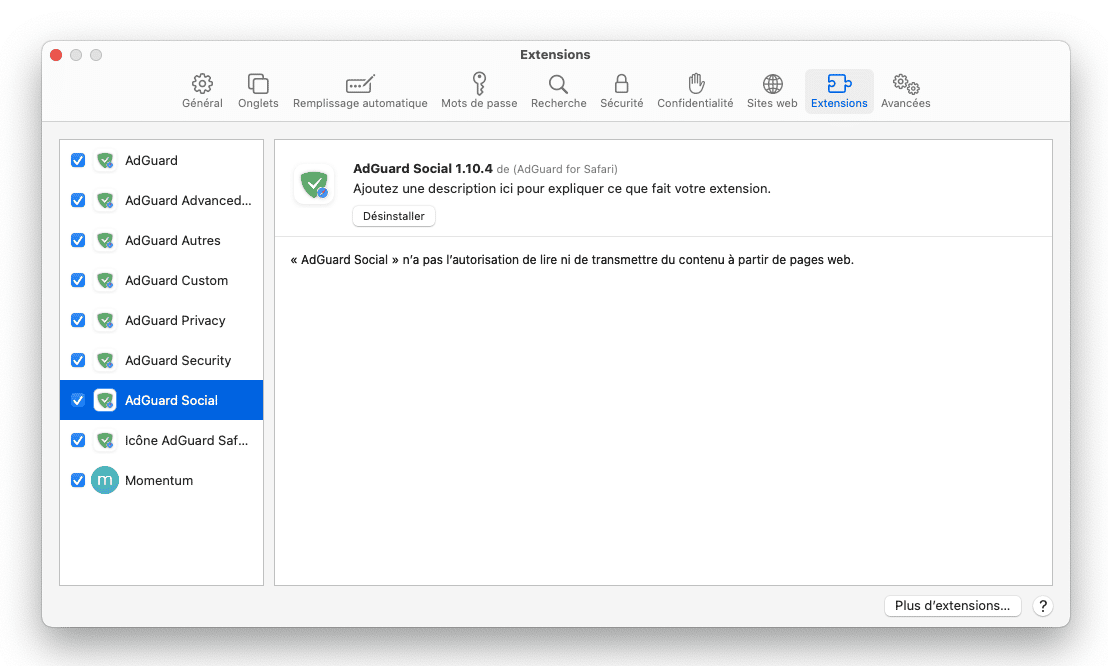The image size is (1108, 666).
Task: Disable the Momentum extension checkbox
Action: pos(78,480)
